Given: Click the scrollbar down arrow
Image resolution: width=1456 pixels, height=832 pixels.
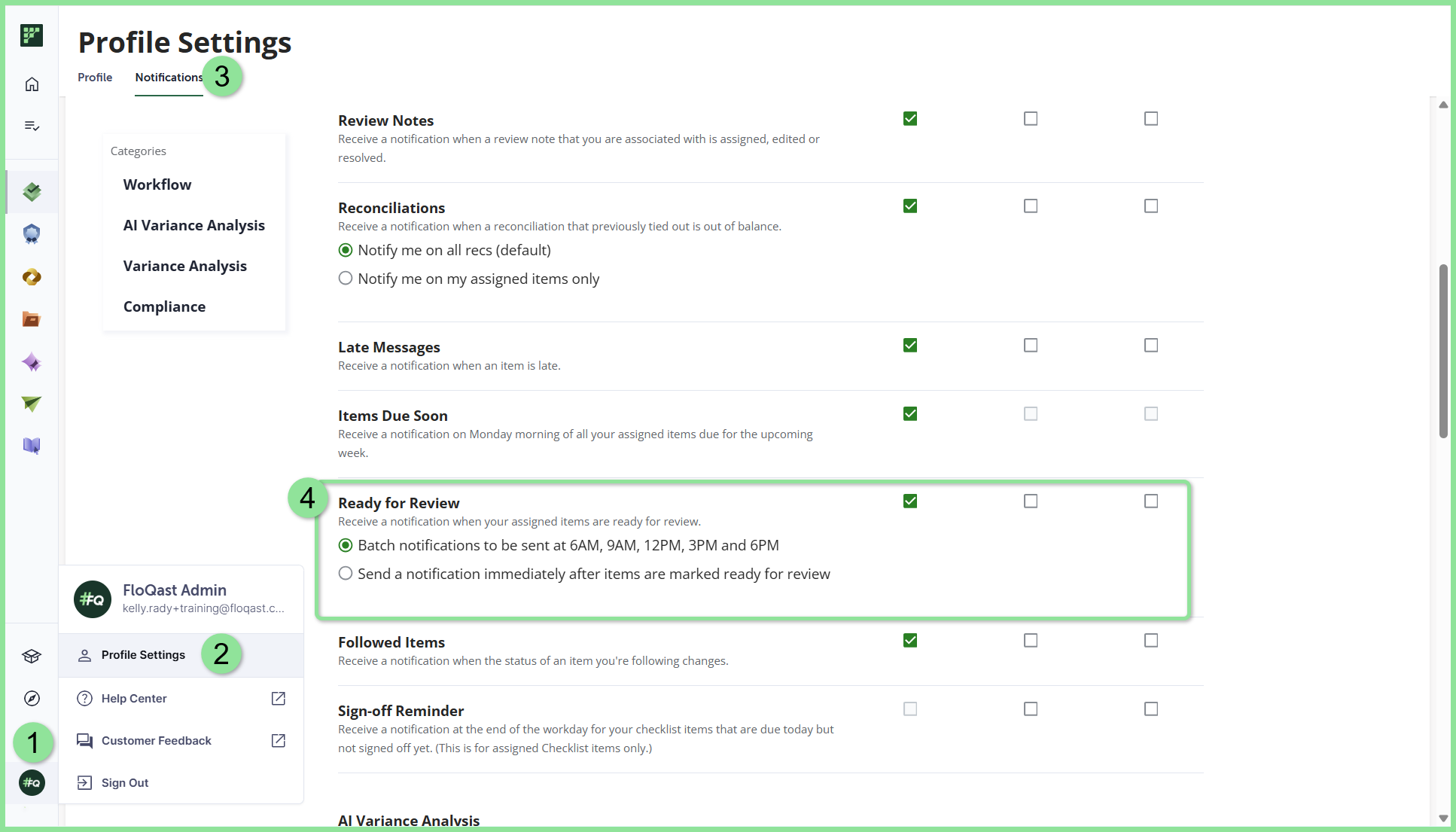Looking at the screenshot, I should 1443,818.
